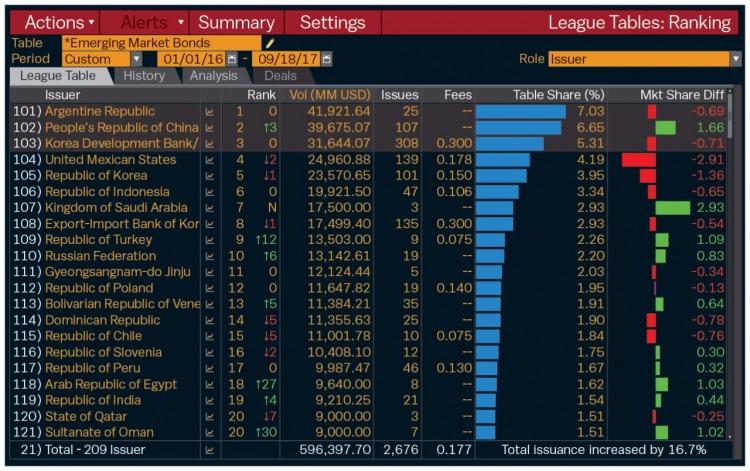Open chart icon for Argentine Republic row
The width and height of the screenshot is (750, 471).
pyautogui.click(x=211, y=112)
